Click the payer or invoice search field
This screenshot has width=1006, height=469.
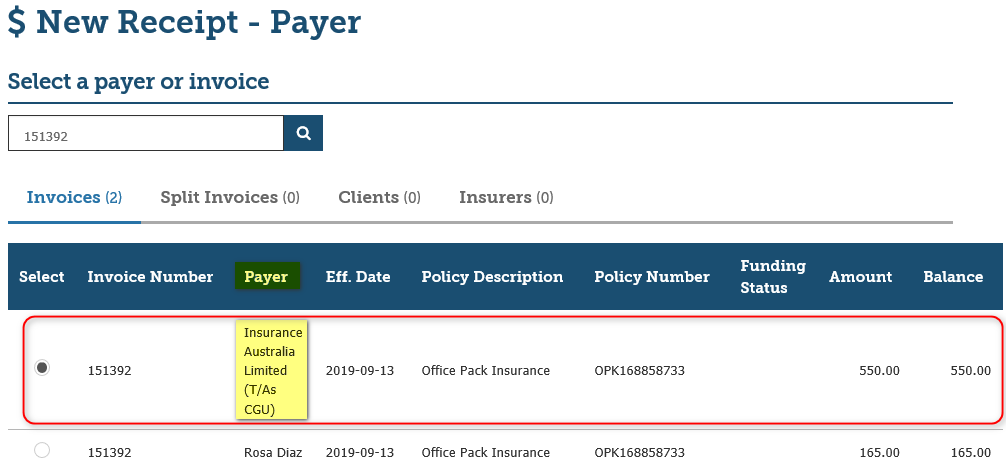coord(146,134)
